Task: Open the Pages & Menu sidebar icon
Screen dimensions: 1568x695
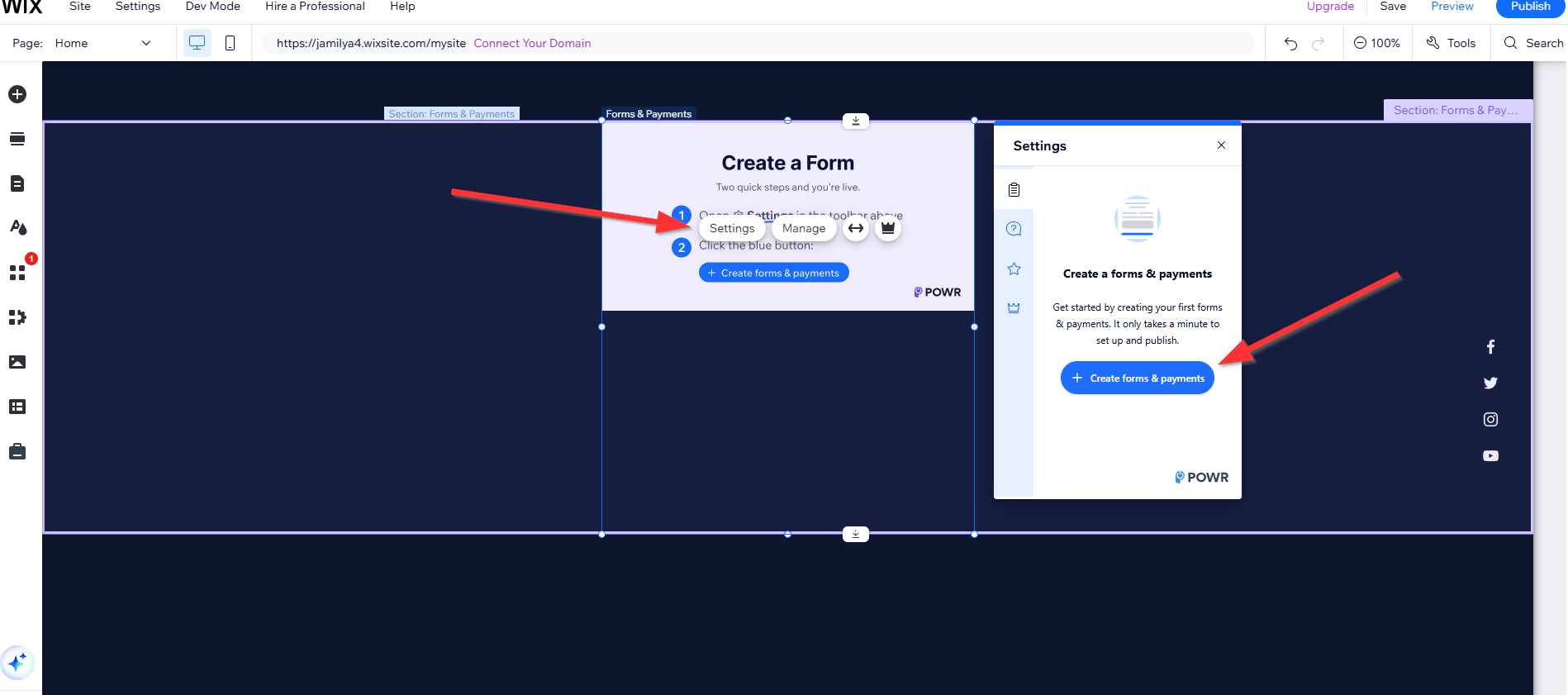Action: coord(17,183)
